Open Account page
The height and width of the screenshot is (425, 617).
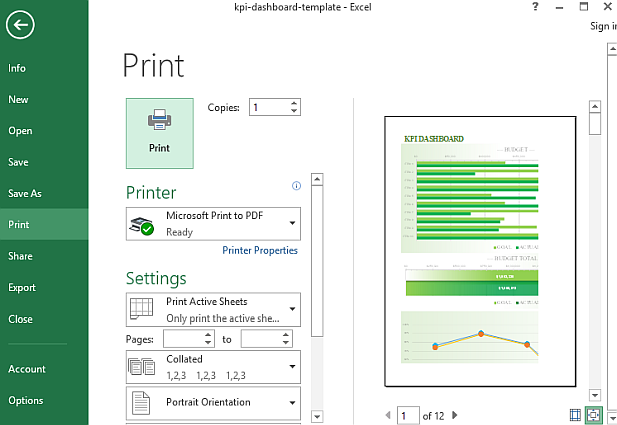tap(44, 369)
